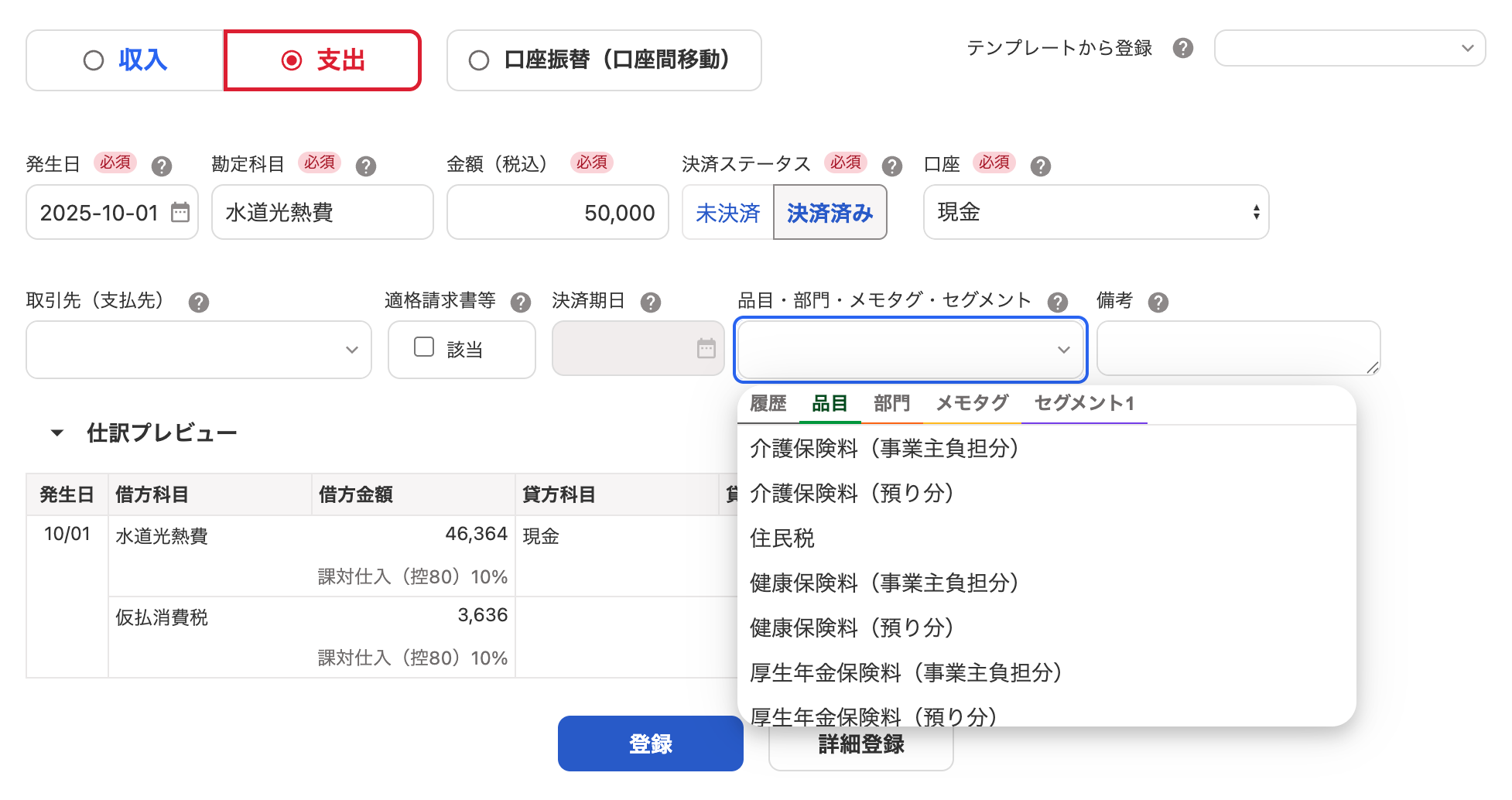Set payment status to 未決済
This screenshot has width=1512, height=800.
click(727, 212)
